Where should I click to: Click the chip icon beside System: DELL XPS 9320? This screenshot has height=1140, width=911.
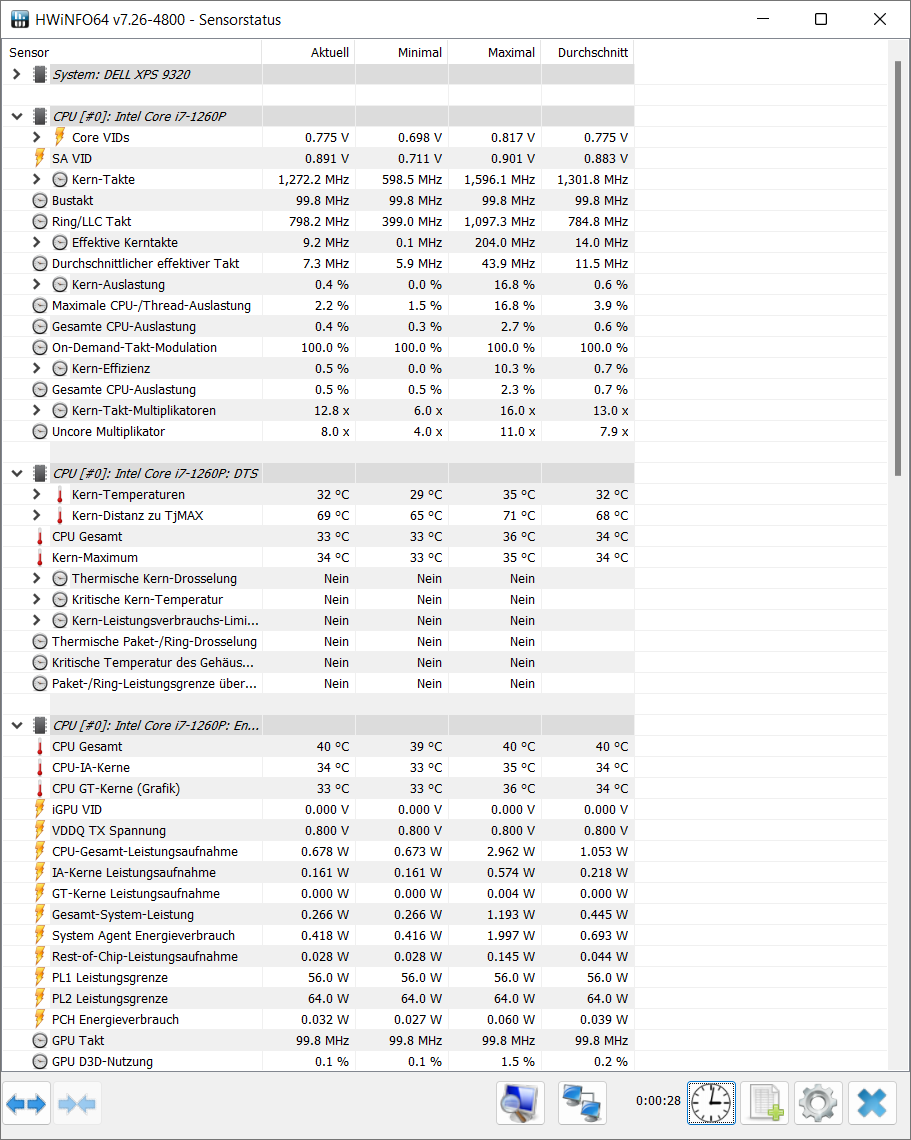[x=40, y=74]
